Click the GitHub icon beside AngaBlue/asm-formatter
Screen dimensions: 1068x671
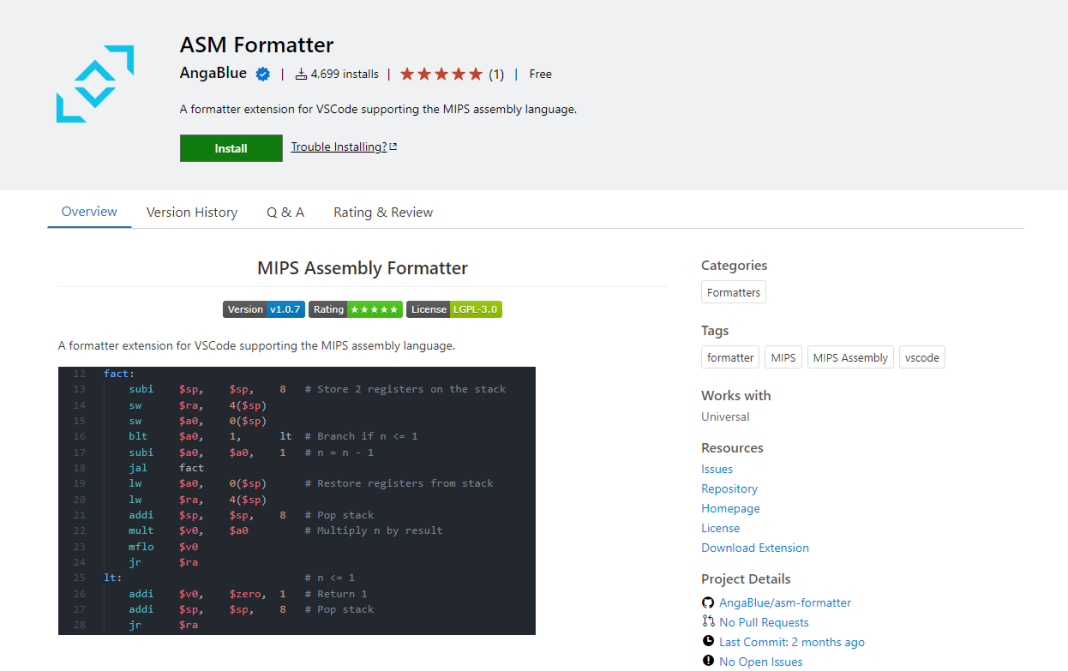tap(708, 602)
